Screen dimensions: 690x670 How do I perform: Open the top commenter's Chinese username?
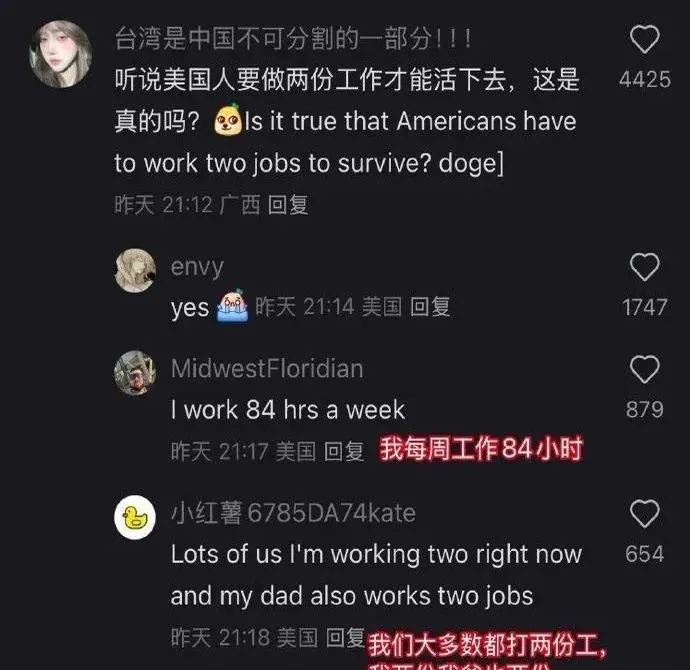(x=294, y=38)
